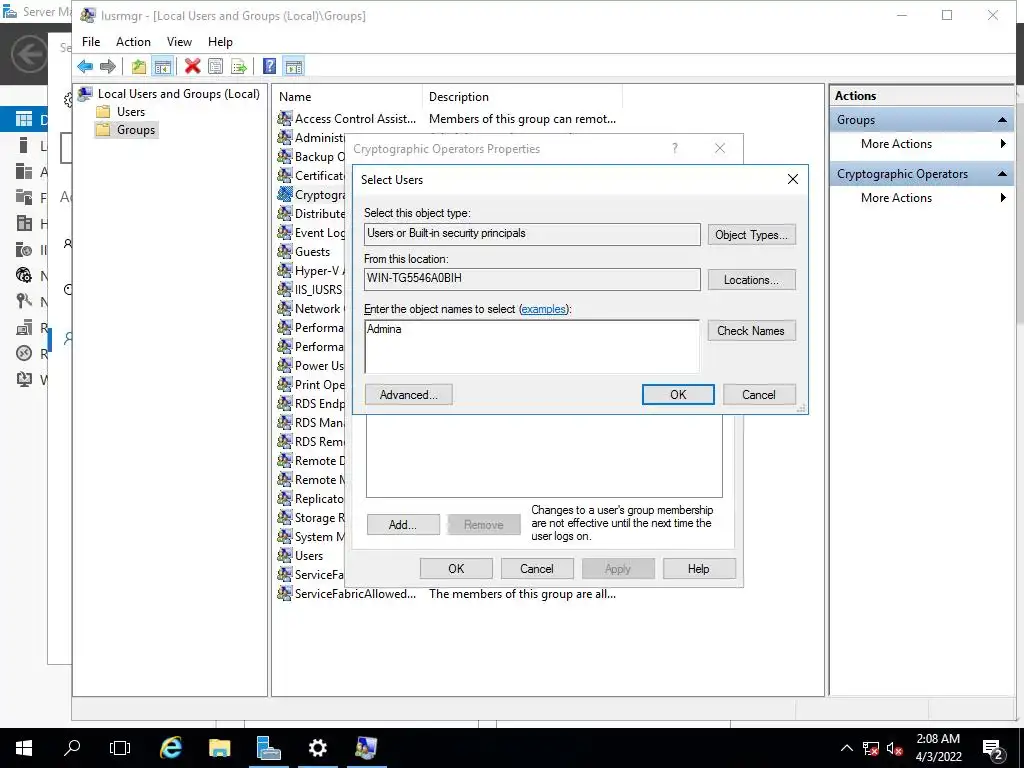Close the Select Users dialog
Viewport: 1024px width, 768px height.
pyautogui.click(x=792, y=179)
